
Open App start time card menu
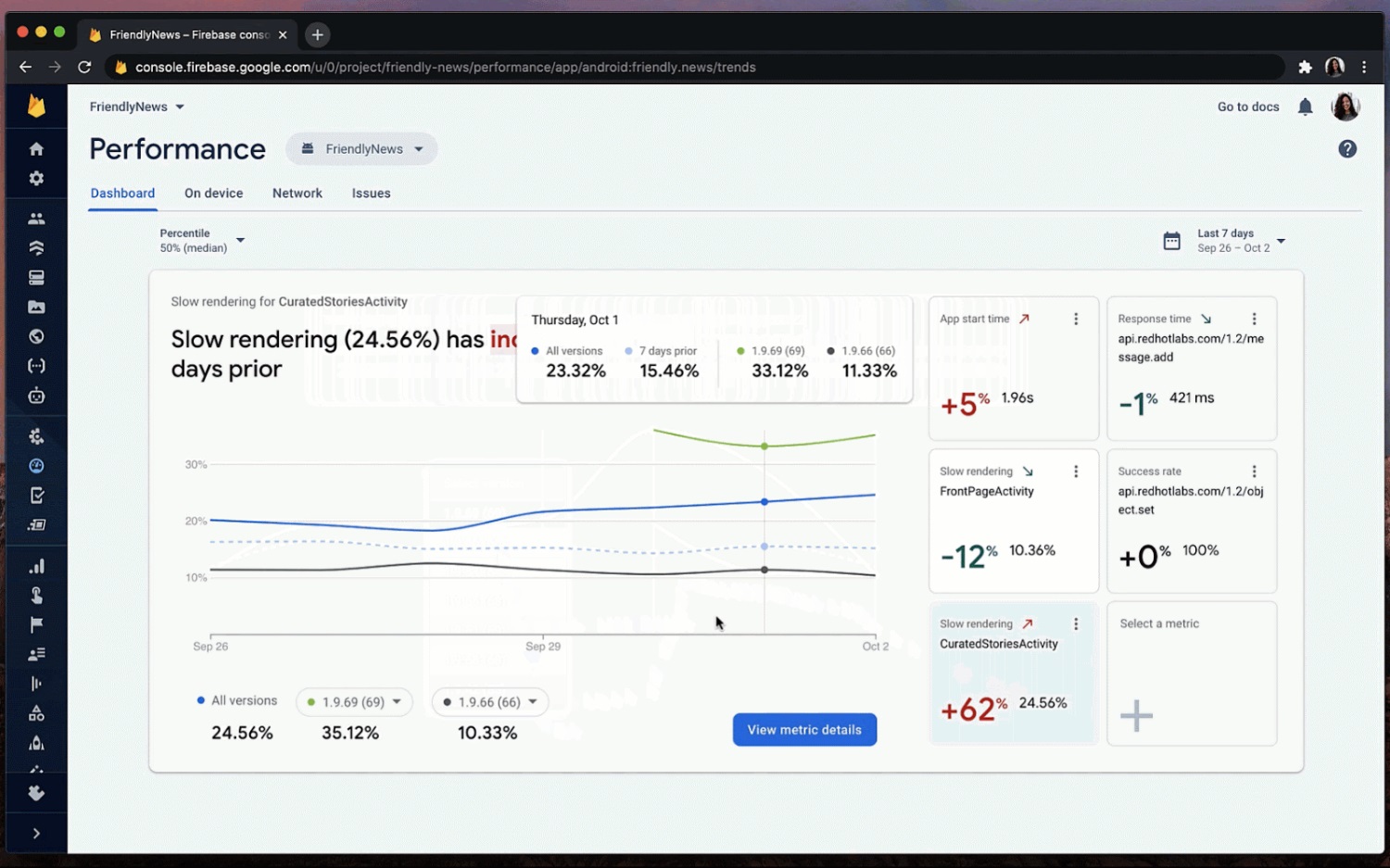pyautogui.click(x=1076, y=319)
